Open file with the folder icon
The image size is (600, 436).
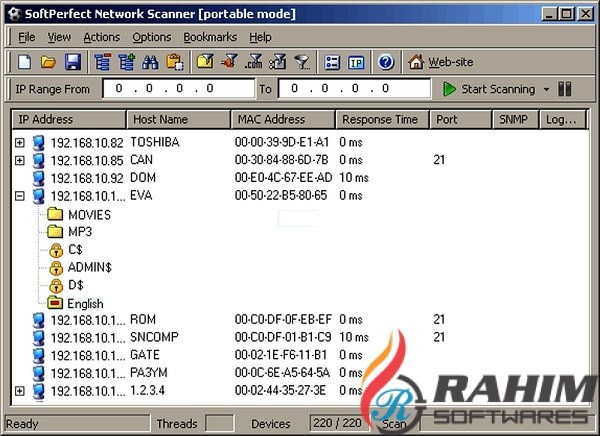tap(49, 62)
